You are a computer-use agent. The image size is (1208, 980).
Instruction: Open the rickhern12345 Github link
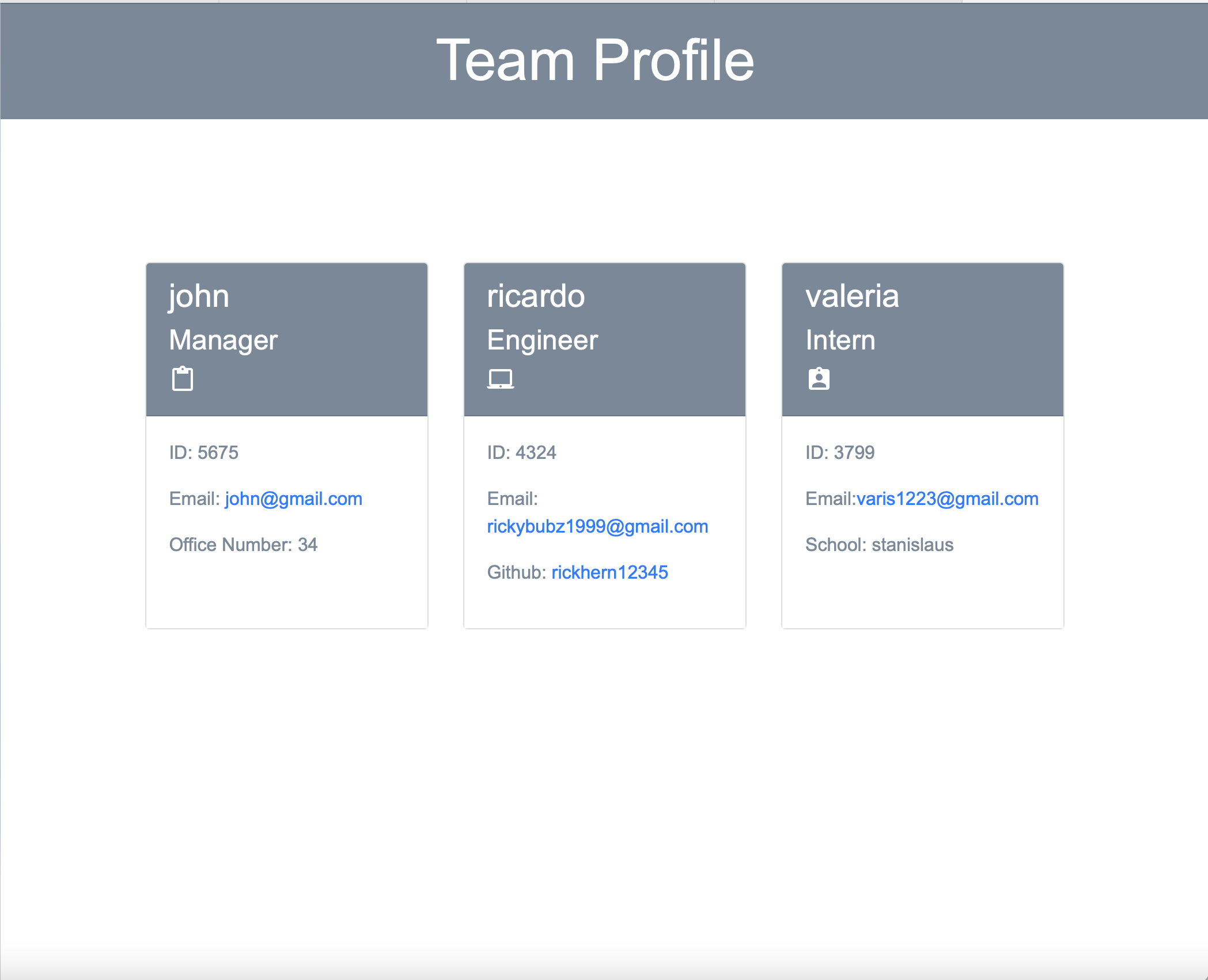click(x=609, y=571)
